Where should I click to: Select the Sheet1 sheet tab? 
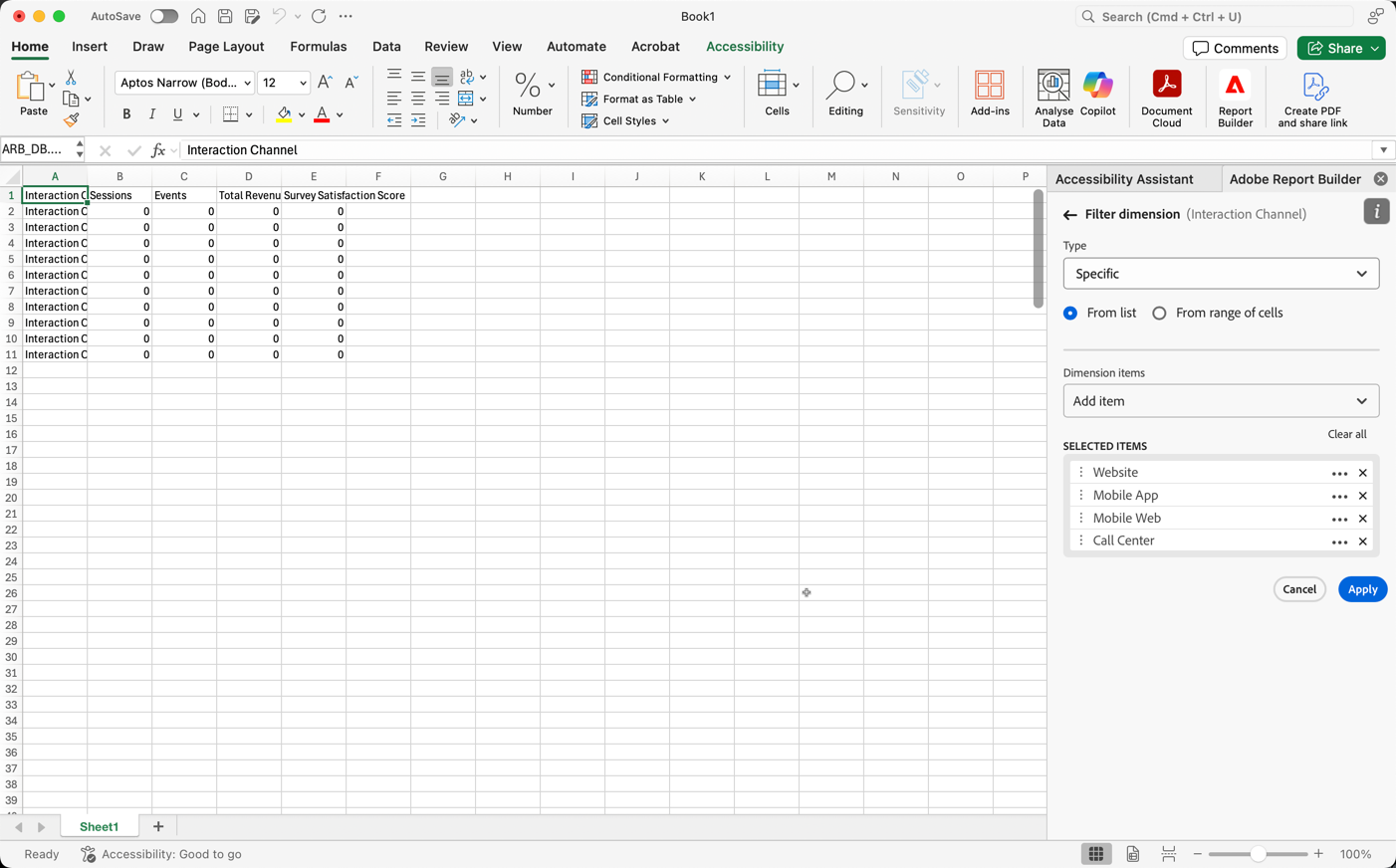click(99, 827)
